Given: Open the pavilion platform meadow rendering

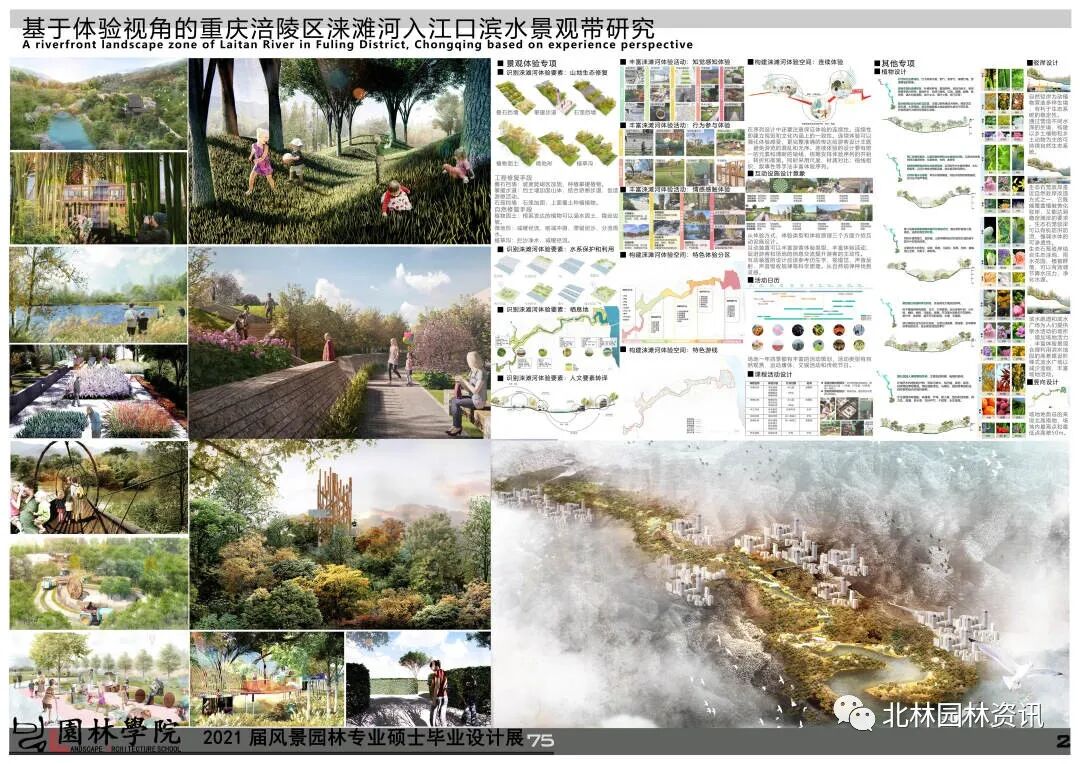Looking at the screenshot, I should tap(267, 678).
